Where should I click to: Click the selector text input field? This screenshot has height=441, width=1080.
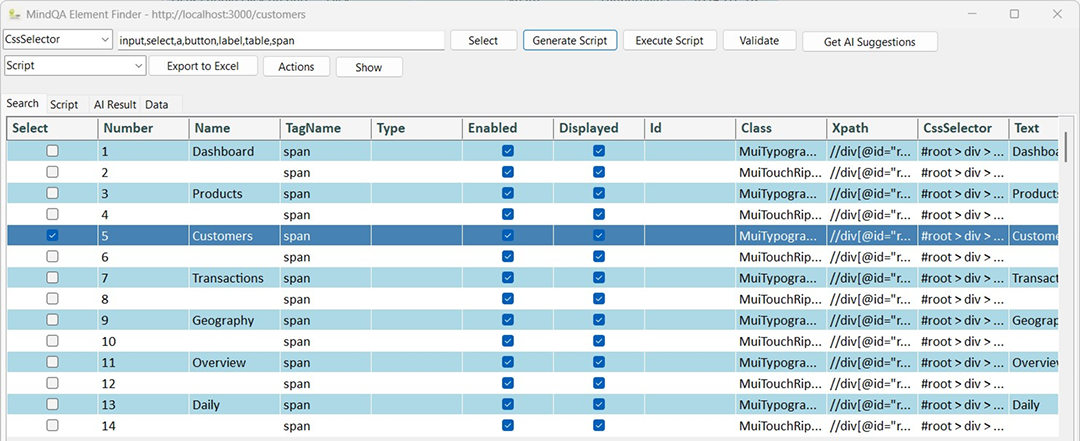pyautogui.click(x=280, y=41)
